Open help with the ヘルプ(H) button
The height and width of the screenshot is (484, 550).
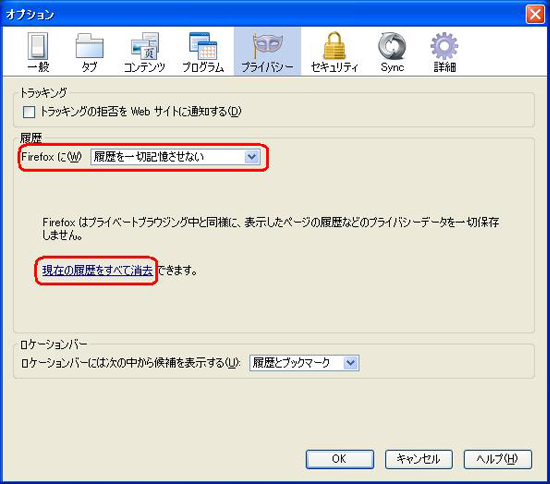498,459
